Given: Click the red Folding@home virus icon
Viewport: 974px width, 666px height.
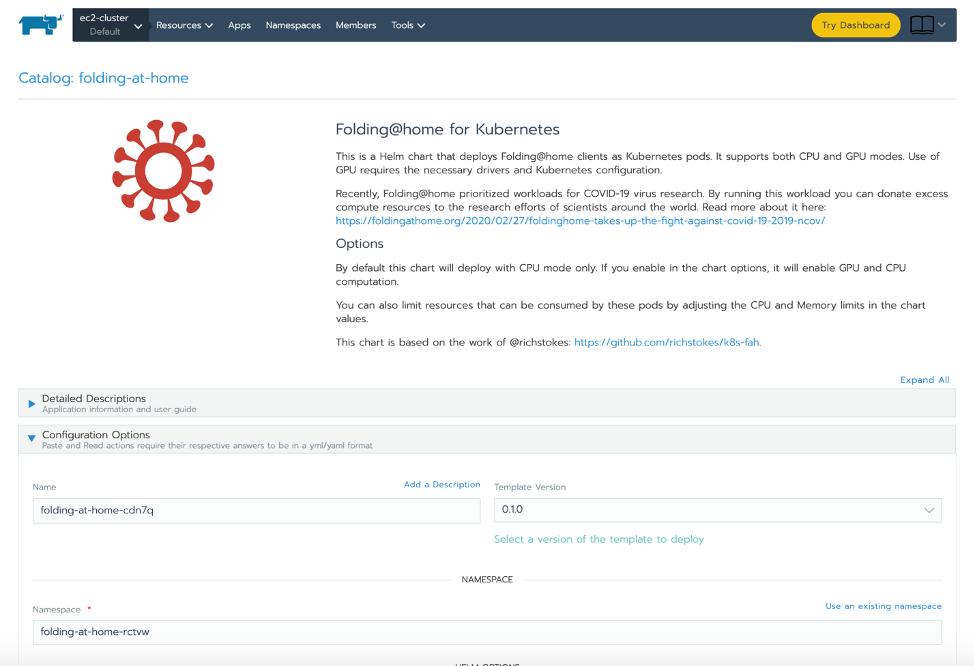Looking at the screenshot, I should pos(163,171).
